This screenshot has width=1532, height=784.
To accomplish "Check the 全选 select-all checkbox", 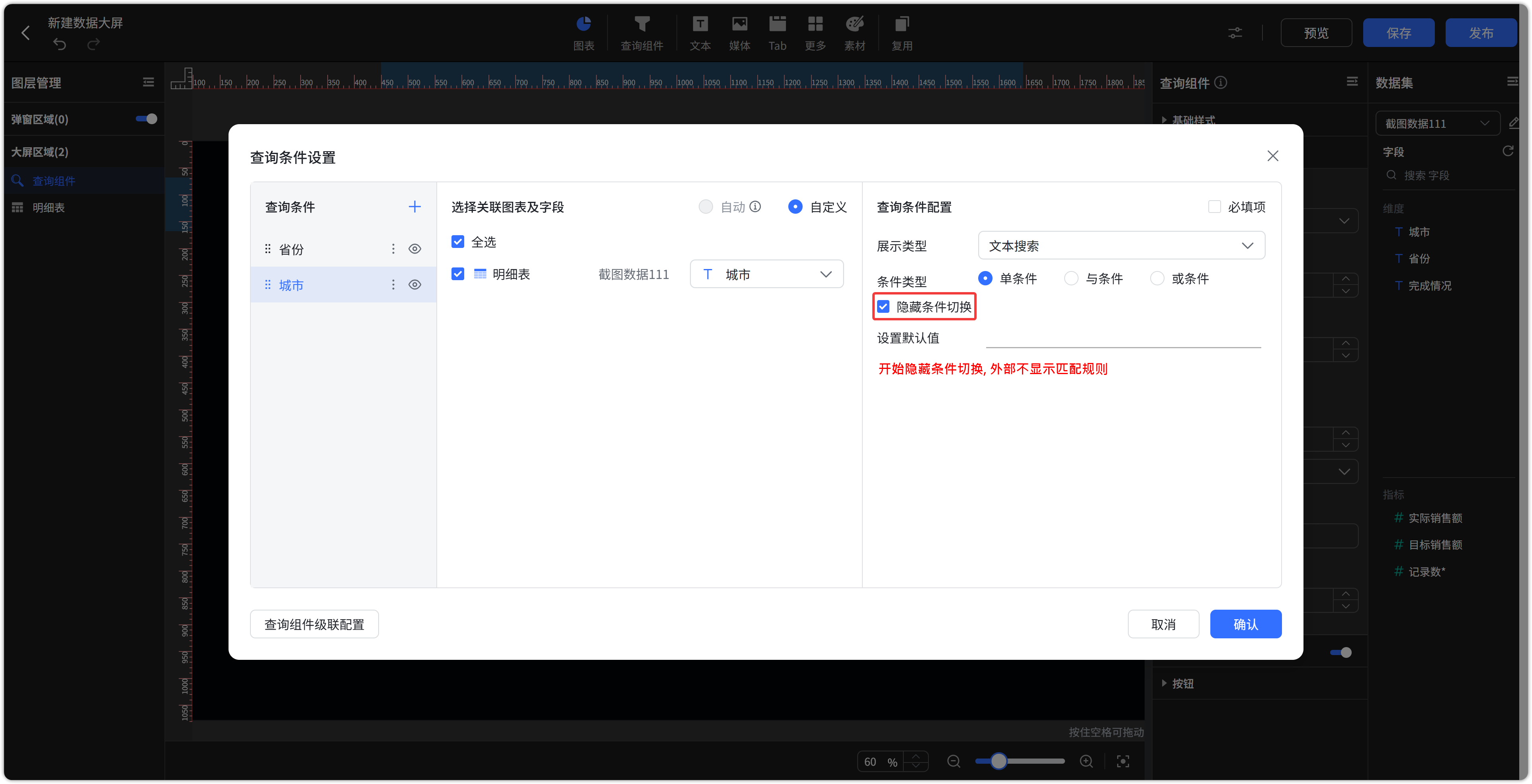I will 457,242.
